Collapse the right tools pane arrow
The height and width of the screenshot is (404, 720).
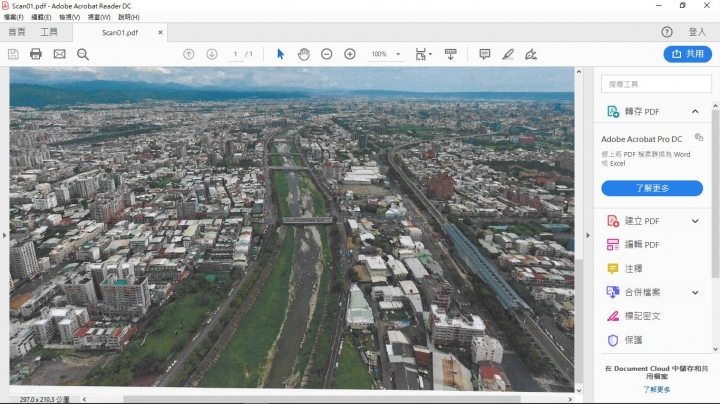[x=588, y=235]
